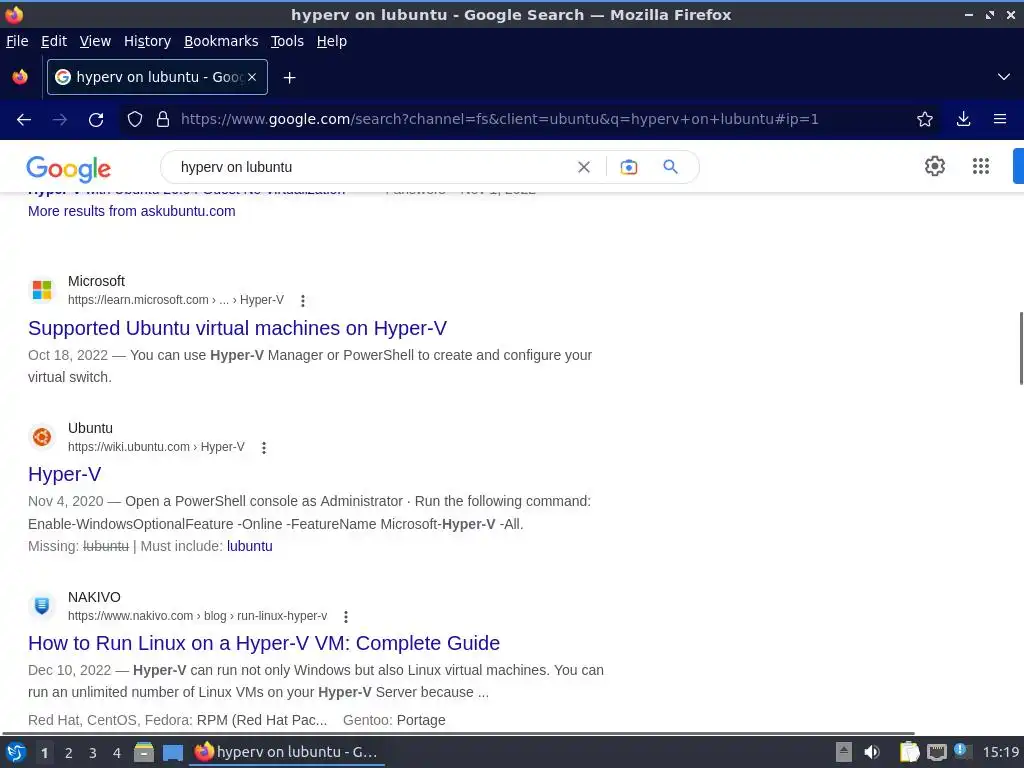Screen dimensions: 1024x768
Task: Open Google quick settings gear
Action: (x=935, y=166)
